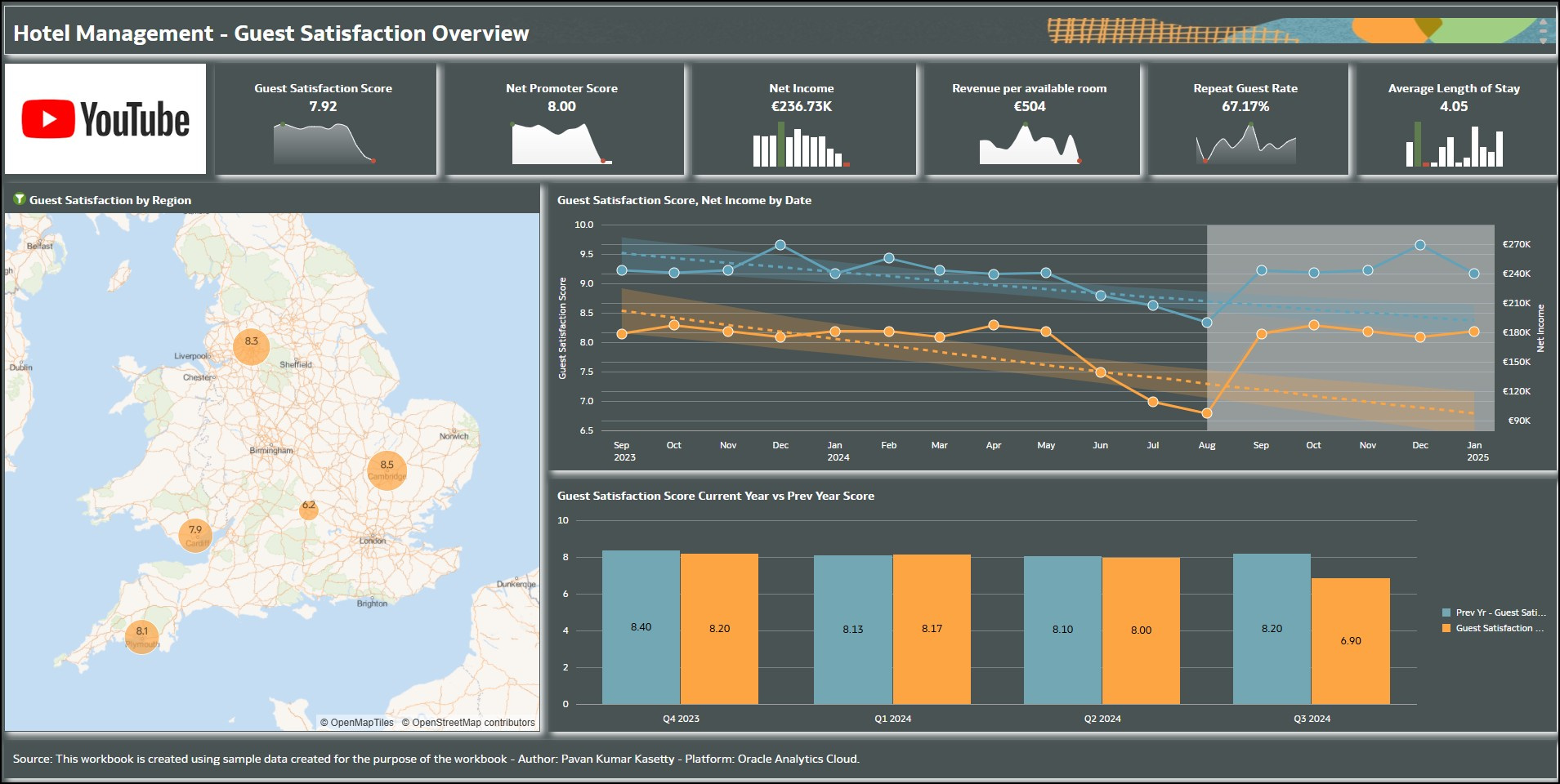Select the orange 8.00 bar for Q2 2024
This screenshot has width=1560, height=784.
tap(1141, 630)
